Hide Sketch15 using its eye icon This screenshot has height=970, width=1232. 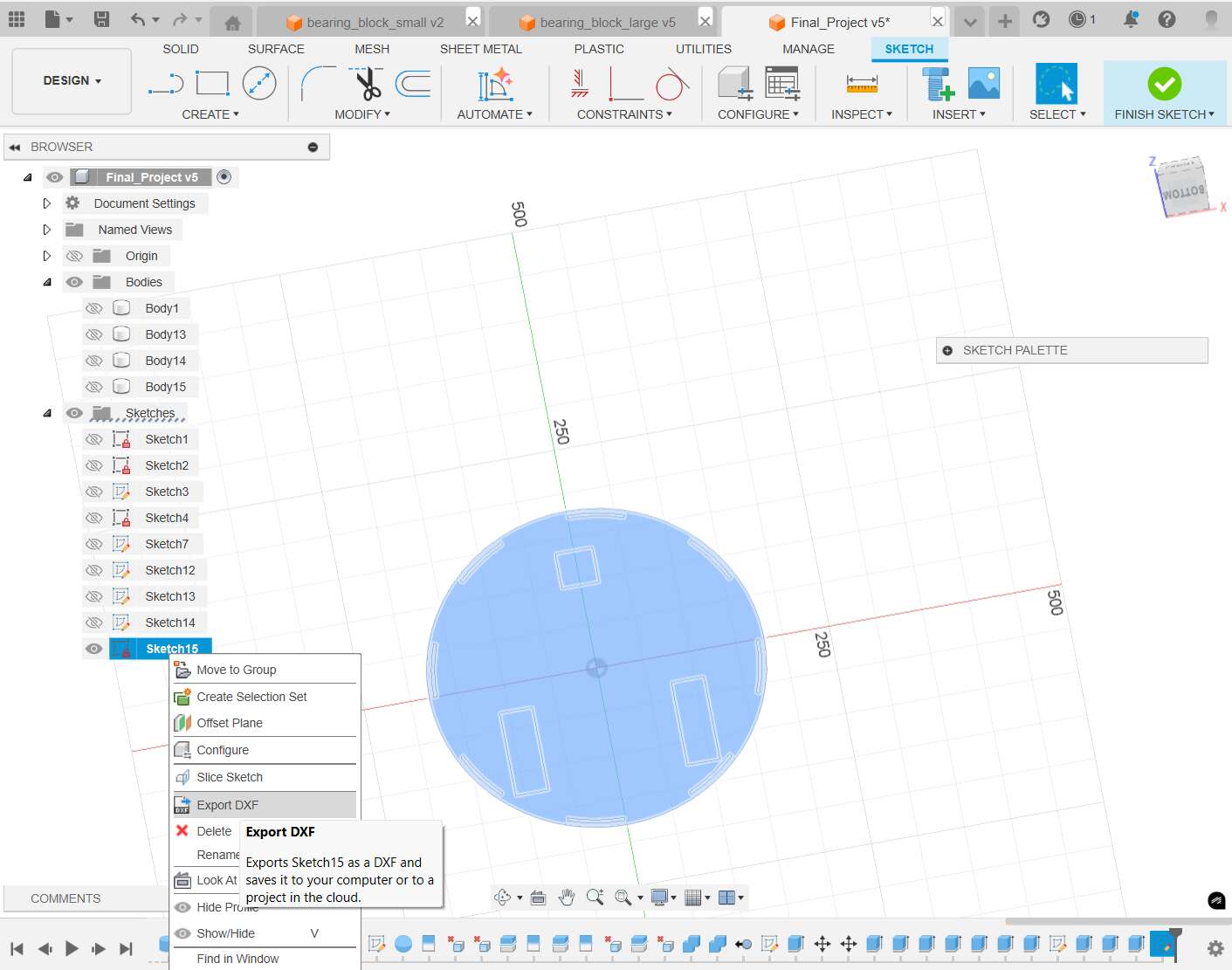pyautogui.click(x=93, y=648)
